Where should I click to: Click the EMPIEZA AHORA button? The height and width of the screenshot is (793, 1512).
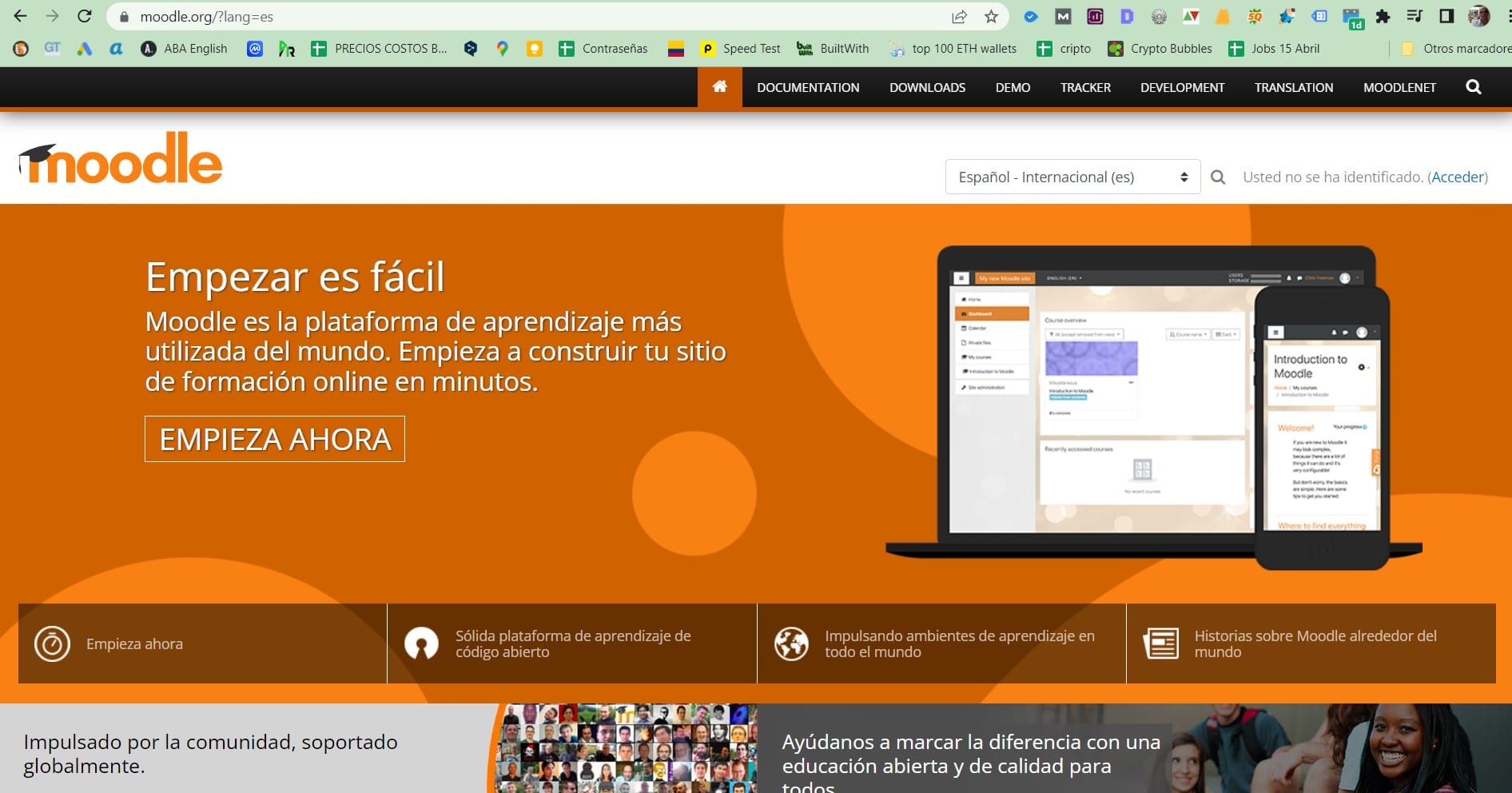(275, 439)
